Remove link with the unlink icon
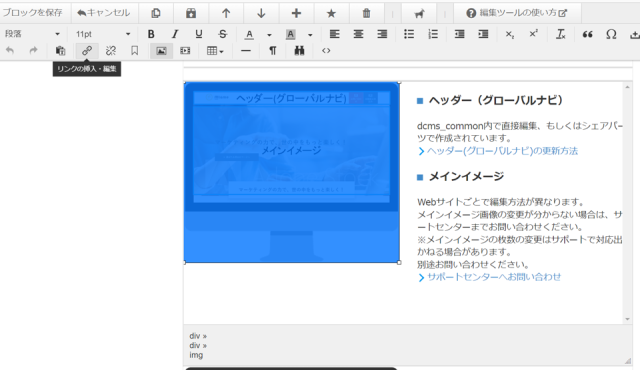 [x=111, y=51]
